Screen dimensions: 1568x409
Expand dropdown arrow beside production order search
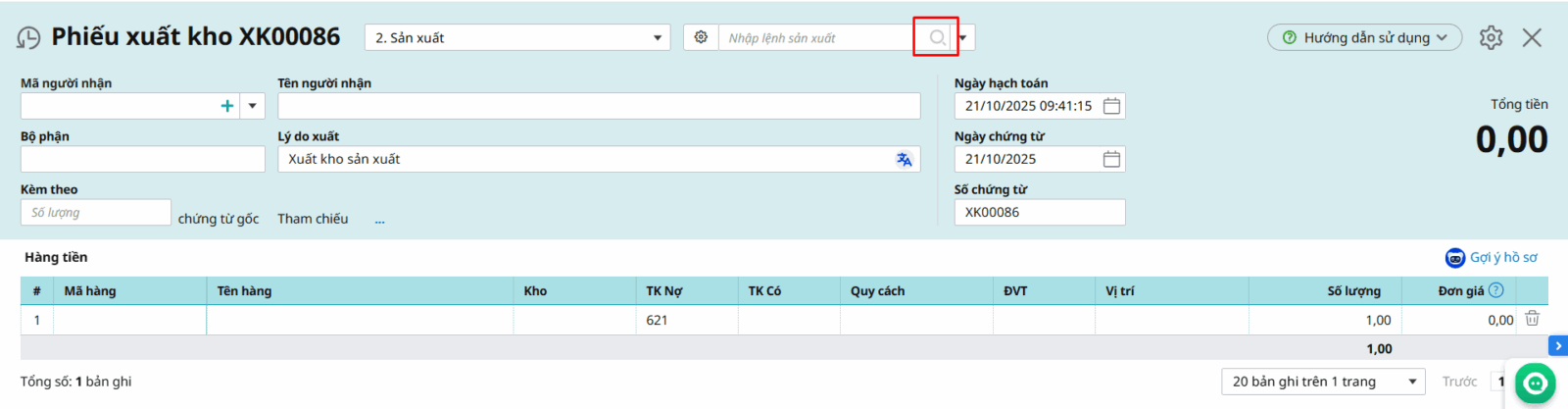point(963,38)
